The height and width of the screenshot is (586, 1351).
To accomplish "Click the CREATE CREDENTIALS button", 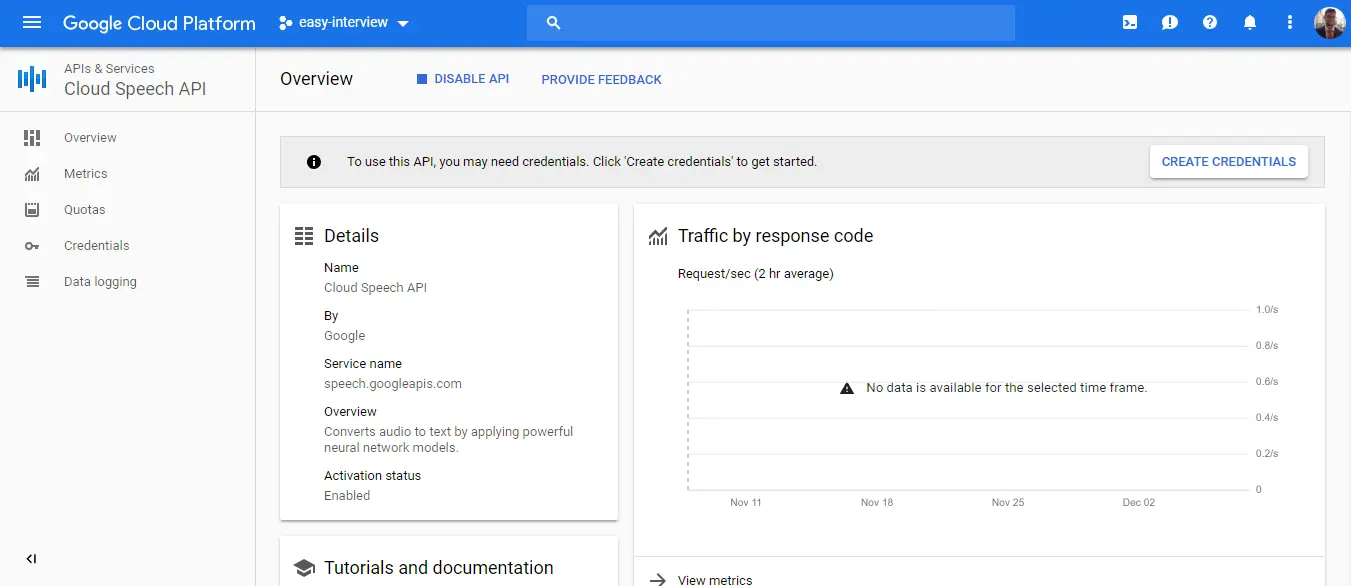I will (x=1228, y=162).
